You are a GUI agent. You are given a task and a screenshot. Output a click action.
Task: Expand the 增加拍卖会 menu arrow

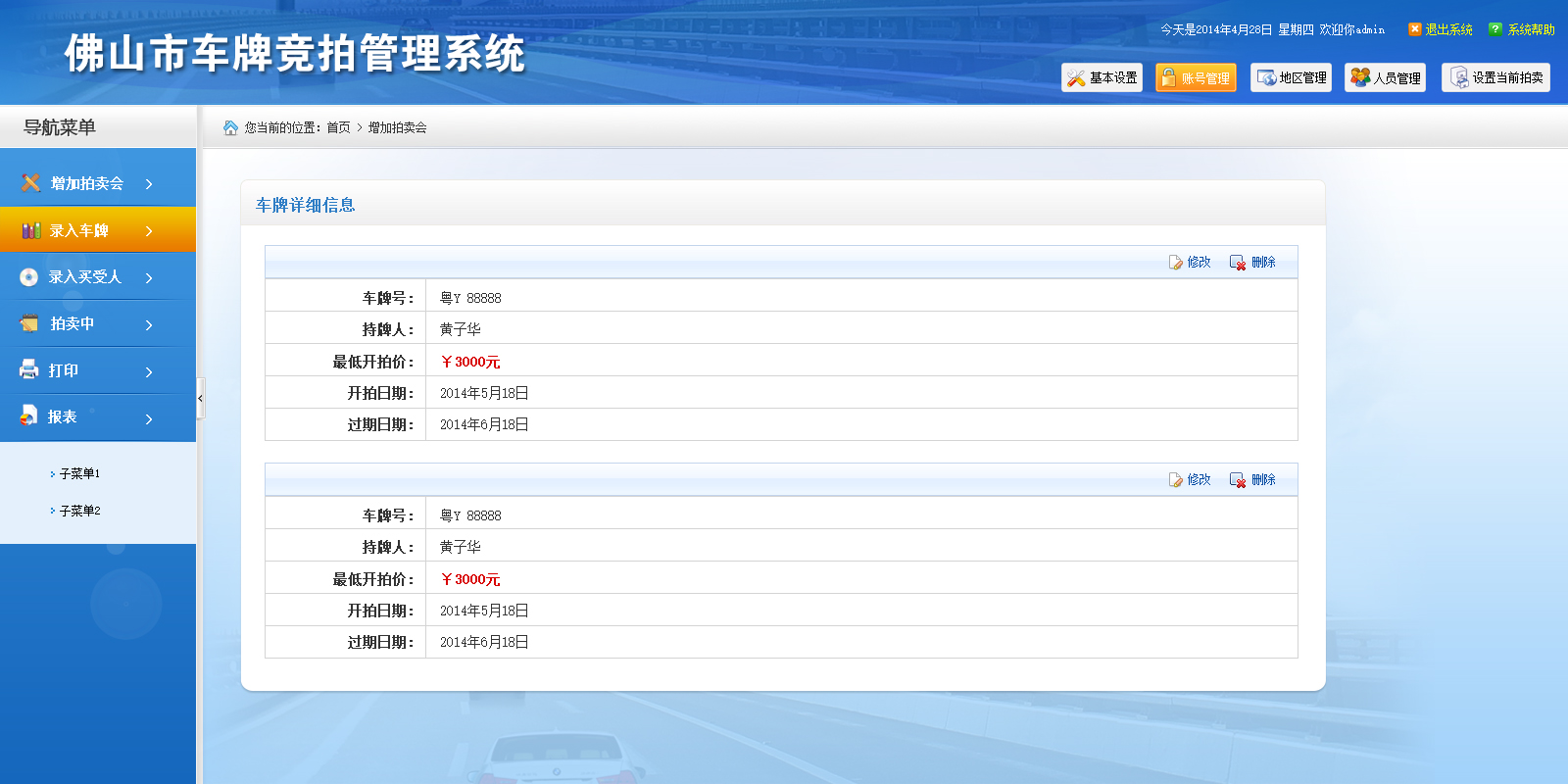[x=149, y=184]
